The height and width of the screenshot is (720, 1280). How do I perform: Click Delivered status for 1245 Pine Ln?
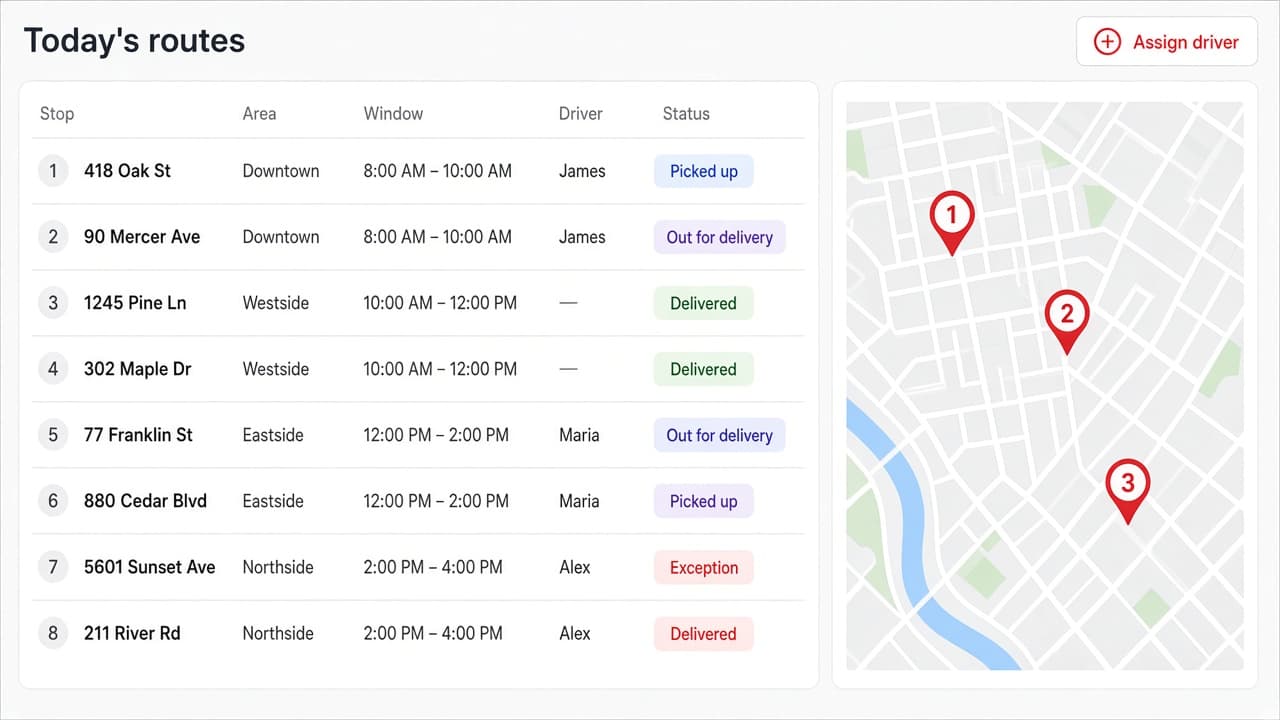[x=704, y=303]
